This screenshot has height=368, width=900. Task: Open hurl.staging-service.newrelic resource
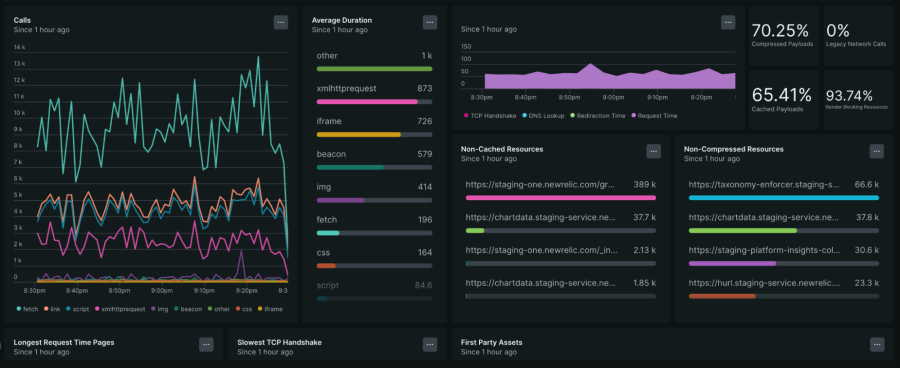[x=783, y=289]
